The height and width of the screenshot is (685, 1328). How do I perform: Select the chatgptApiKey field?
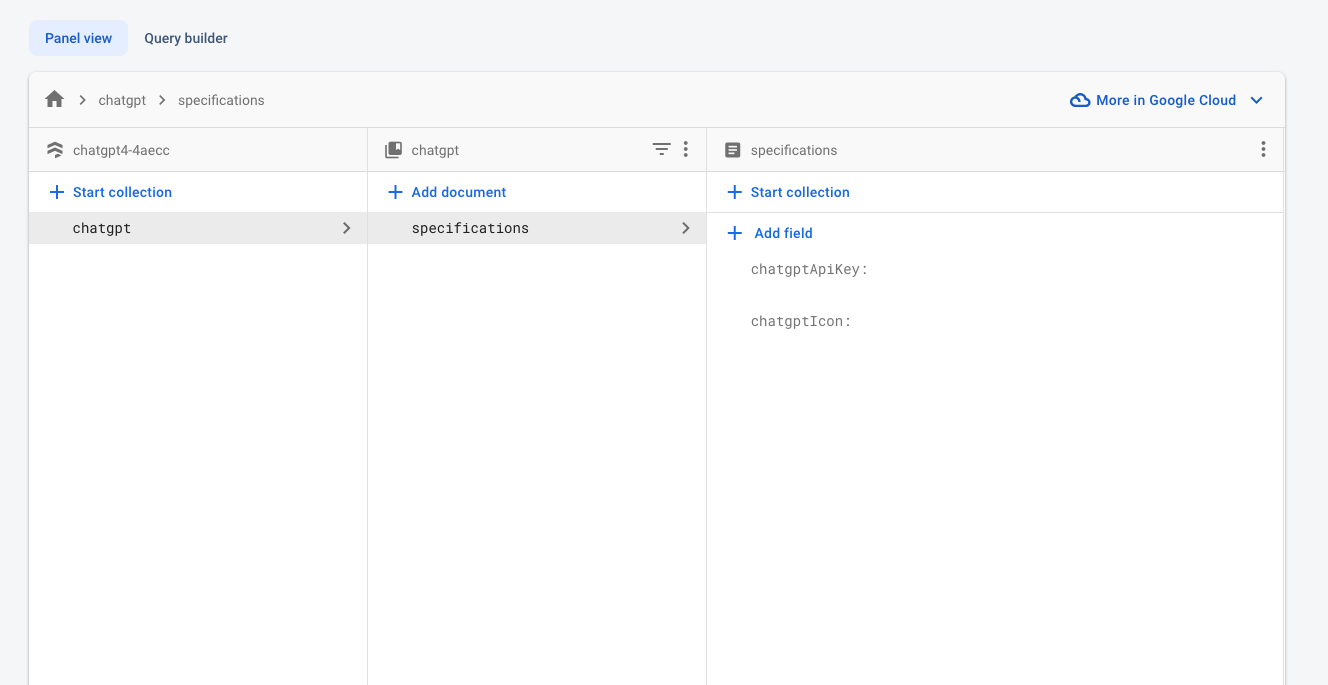[x=809, y=269]
